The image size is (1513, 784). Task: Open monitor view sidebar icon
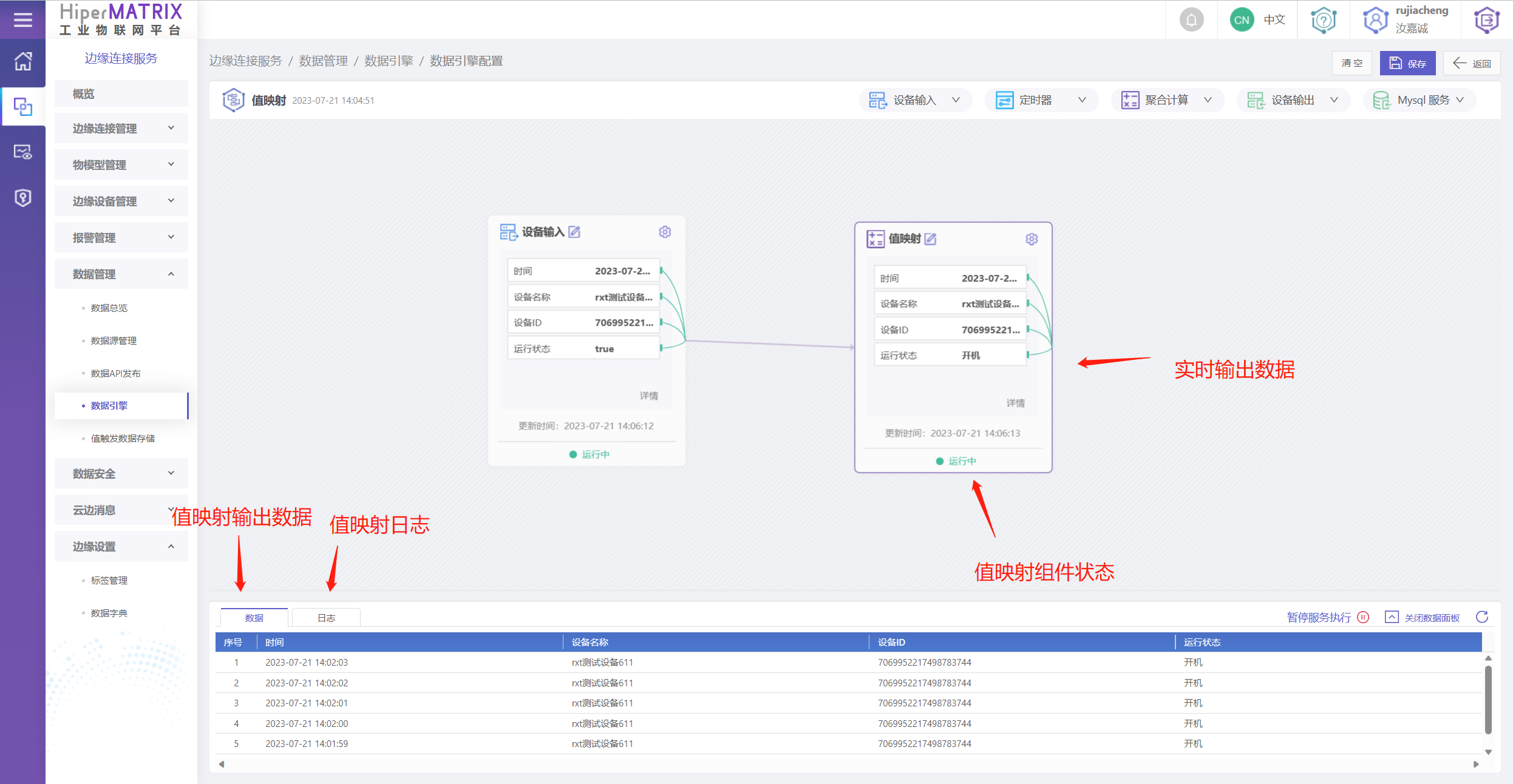pos(22,152)
